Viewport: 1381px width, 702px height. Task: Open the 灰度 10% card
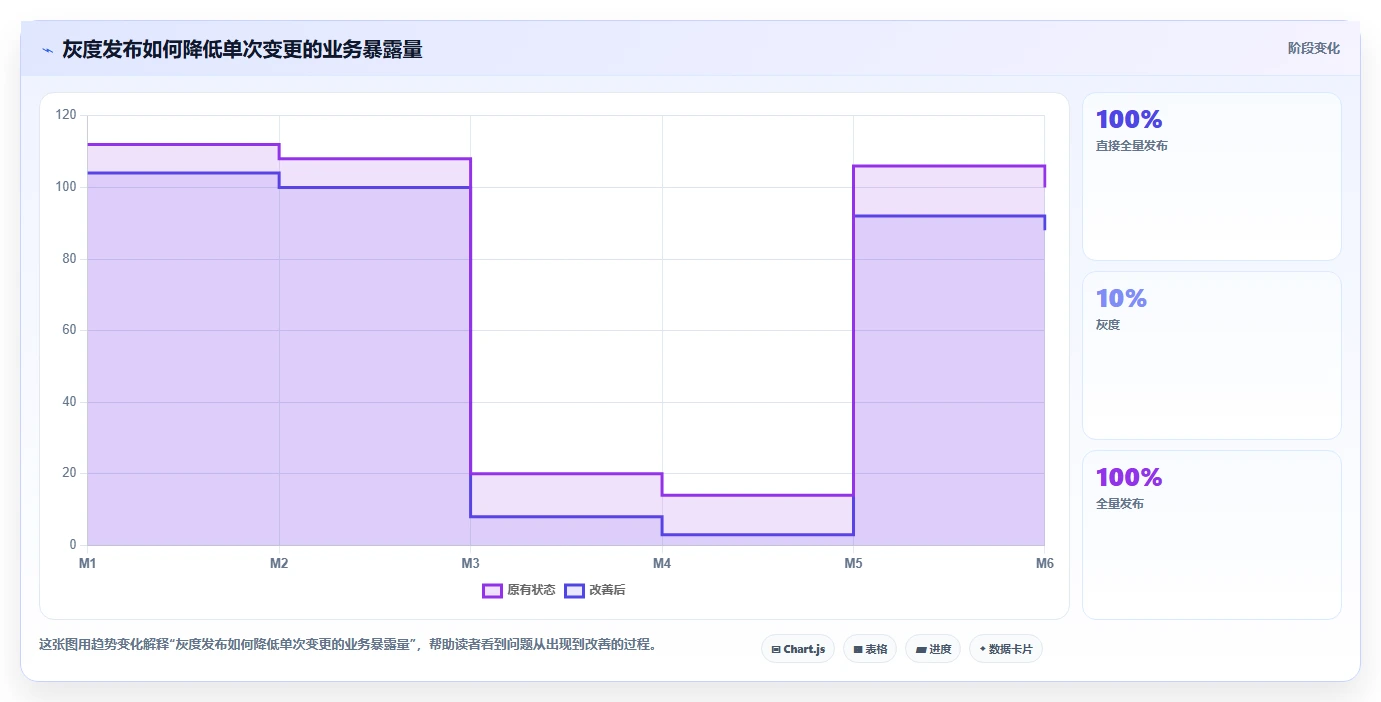point(1211,355)
